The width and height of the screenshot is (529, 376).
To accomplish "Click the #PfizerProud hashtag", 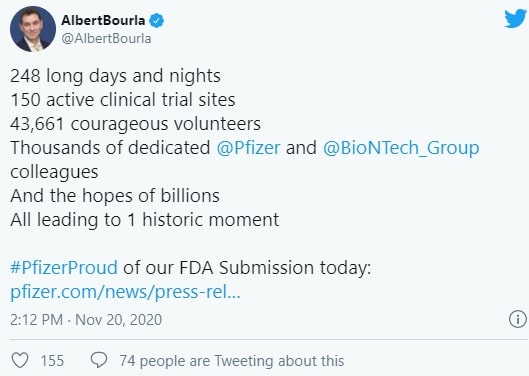I will 64,268.
